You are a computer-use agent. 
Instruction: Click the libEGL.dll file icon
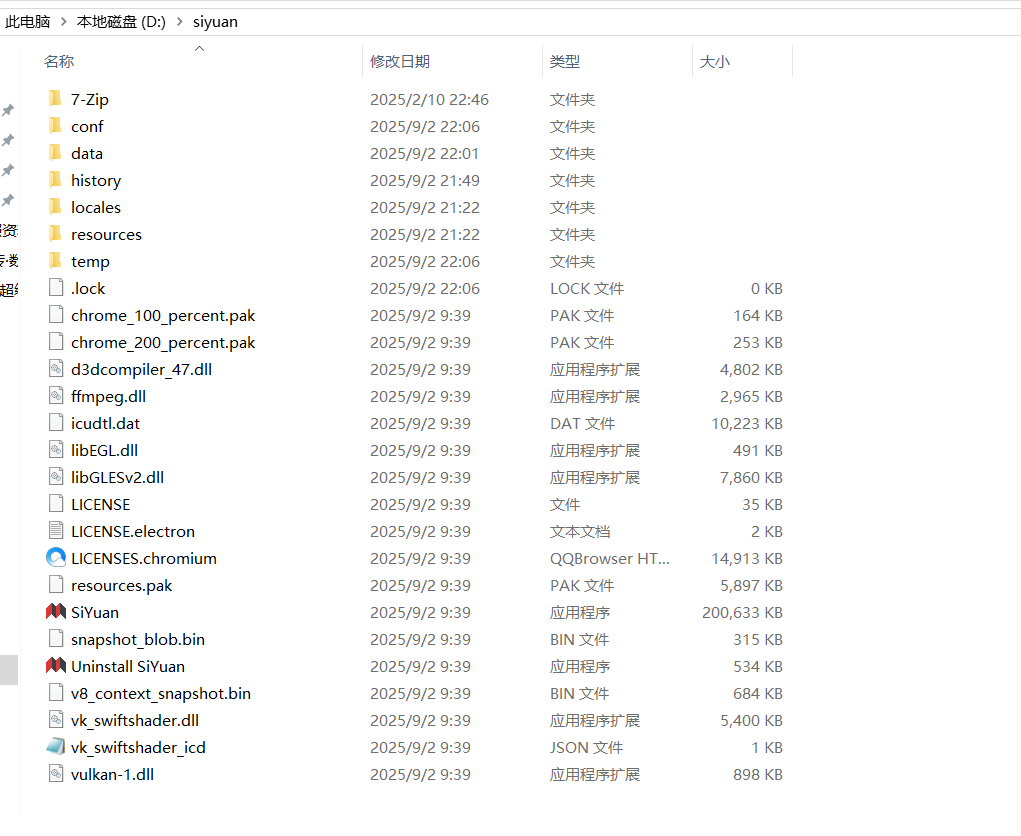[x=56, y=450]
